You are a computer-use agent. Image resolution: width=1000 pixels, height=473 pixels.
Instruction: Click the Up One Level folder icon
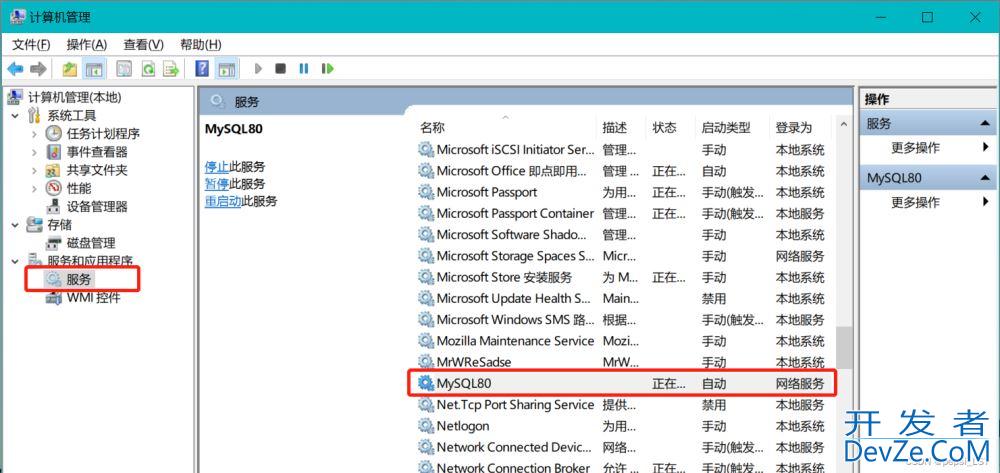click(70, 68)
